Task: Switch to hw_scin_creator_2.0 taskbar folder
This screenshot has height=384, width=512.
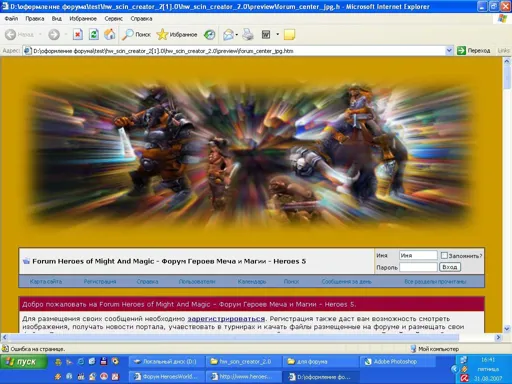Action: click(x=243, y=361)
